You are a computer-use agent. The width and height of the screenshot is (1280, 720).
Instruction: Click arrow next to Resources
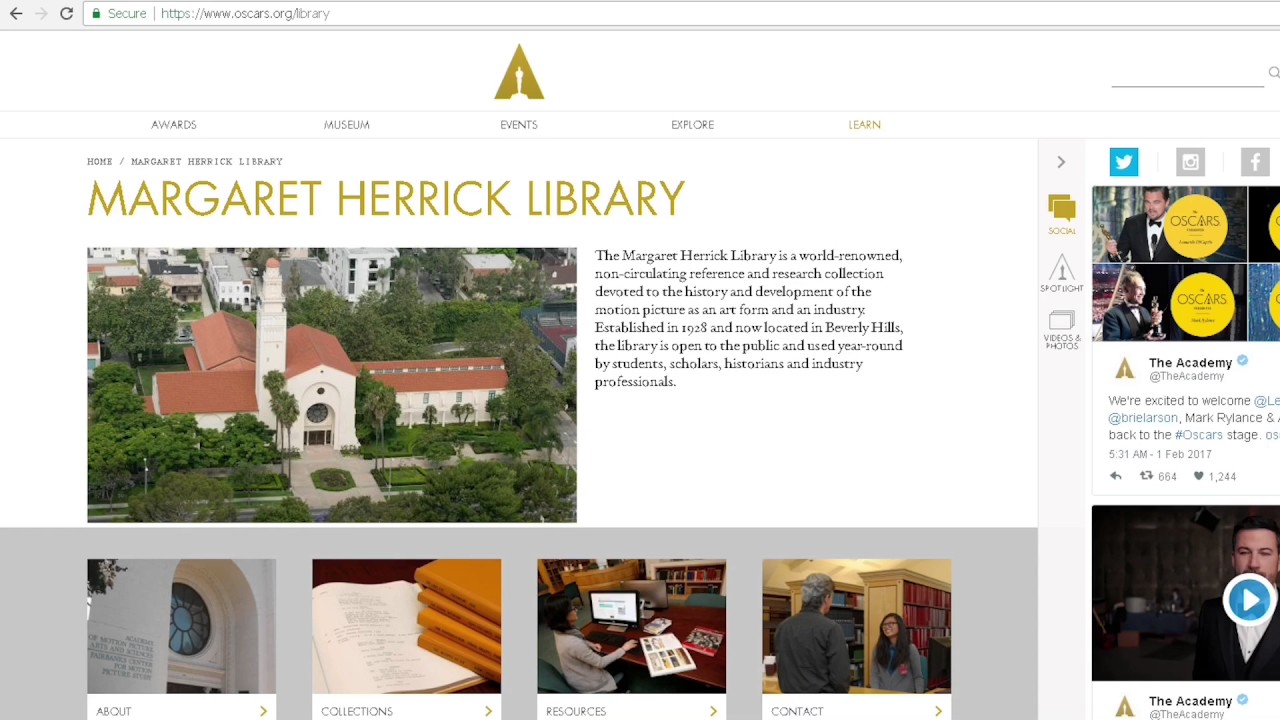(x=713, y=711)
